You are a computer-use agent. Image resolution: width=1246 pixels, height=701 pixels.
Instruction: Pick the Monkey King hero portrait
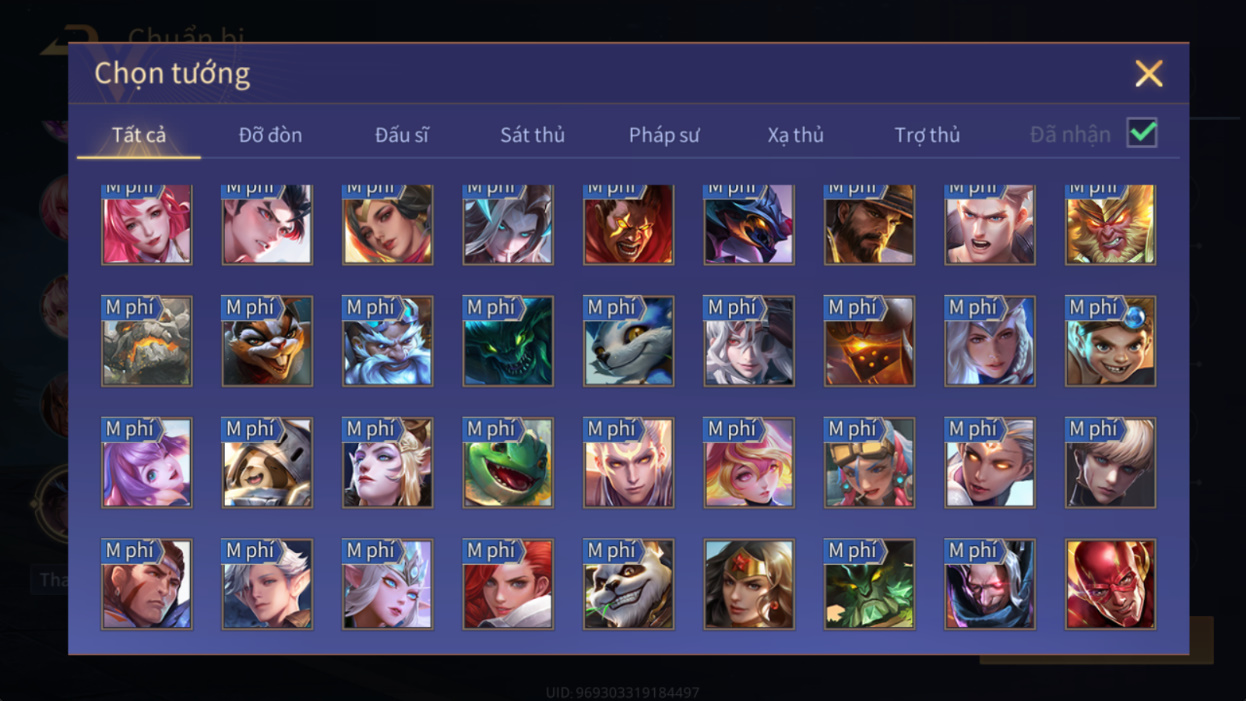[x=1110, y=224]
